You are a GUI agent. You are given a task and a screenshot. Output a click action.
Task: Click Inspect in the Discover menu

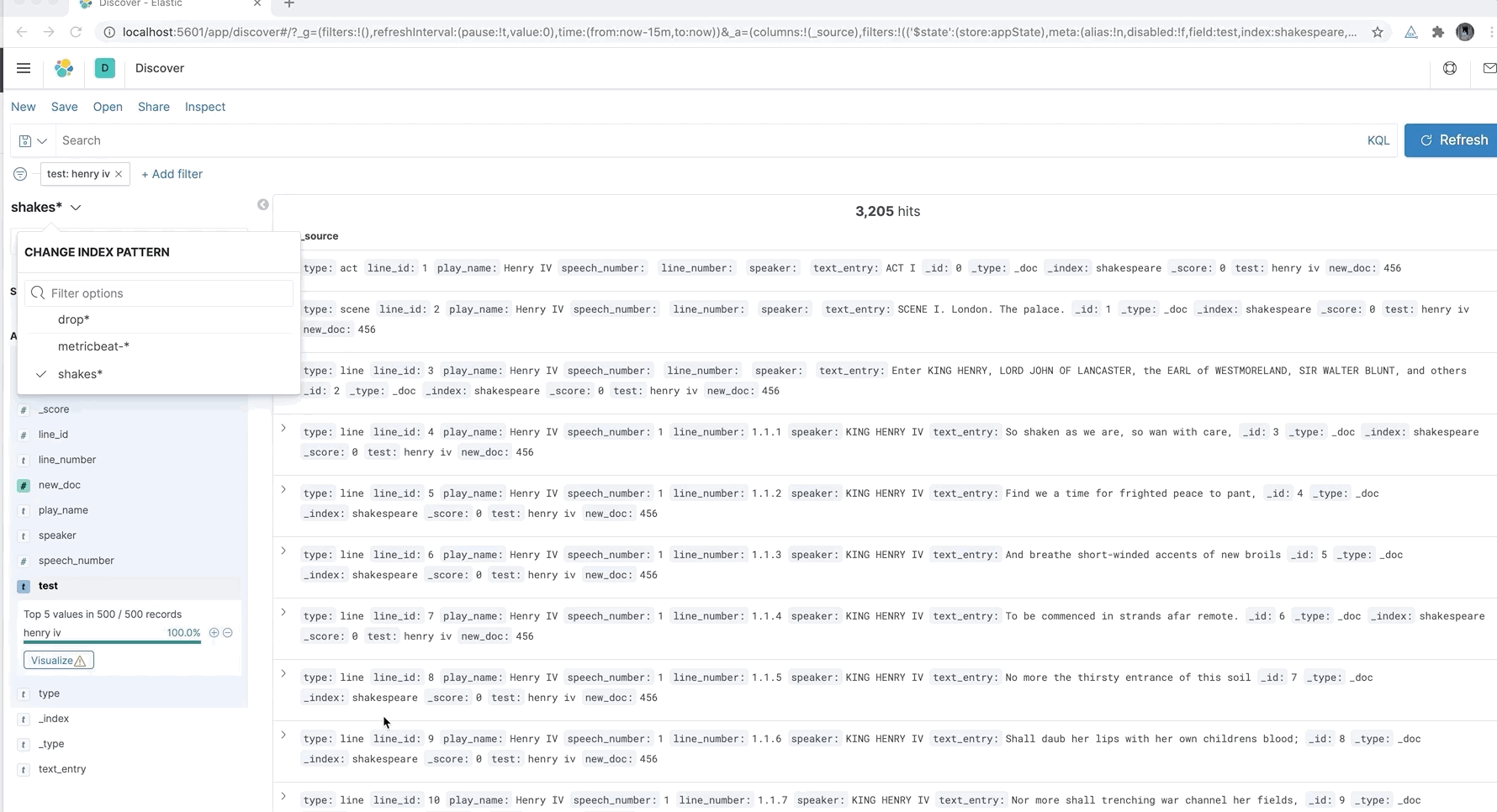pos(205,107)
